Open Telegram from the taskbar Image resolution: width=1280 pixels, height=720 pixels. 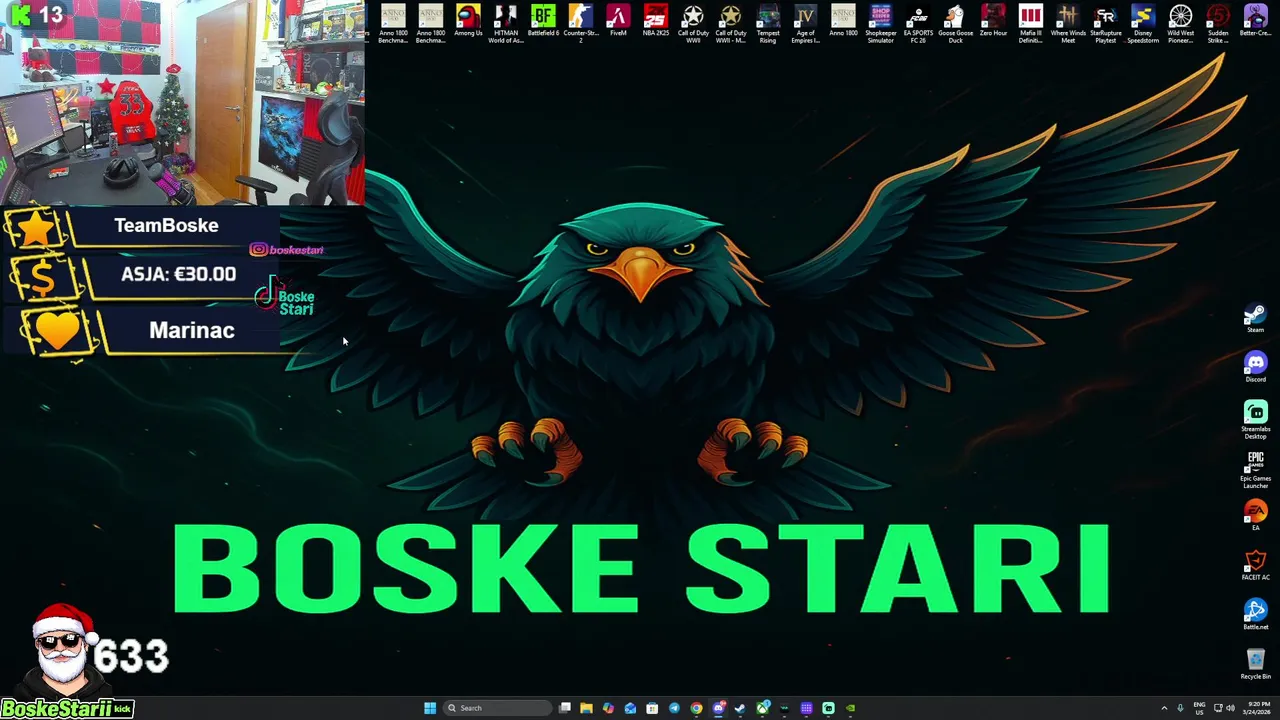[x=674, y=708]
